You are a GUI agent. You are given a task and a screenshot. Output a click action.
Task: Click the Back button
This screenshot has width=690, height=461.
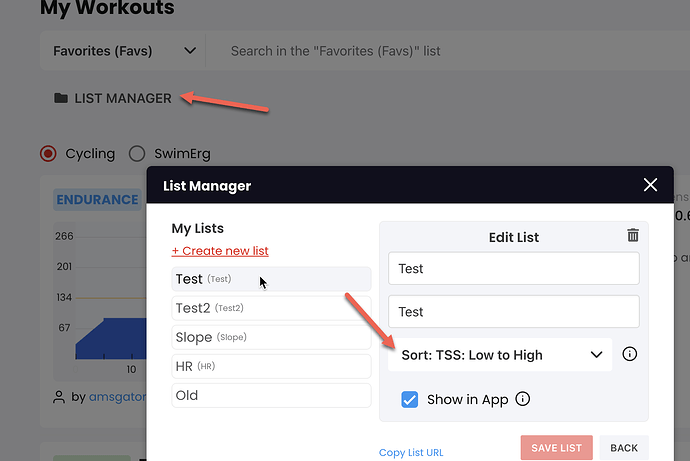click(x=624, y=448)
